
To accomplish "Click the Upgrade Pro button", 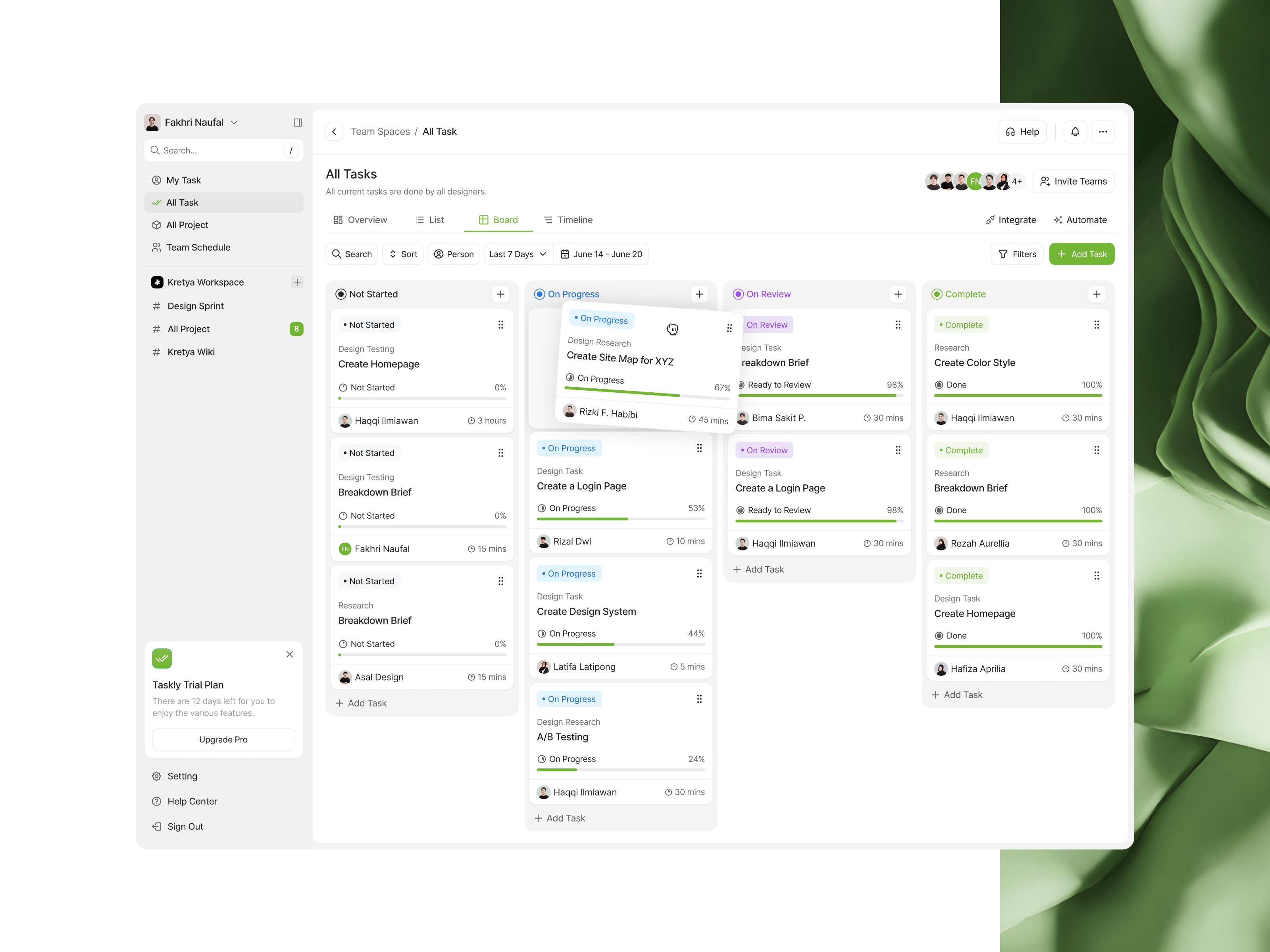I will pyautogui.click(x=223, y=739).
